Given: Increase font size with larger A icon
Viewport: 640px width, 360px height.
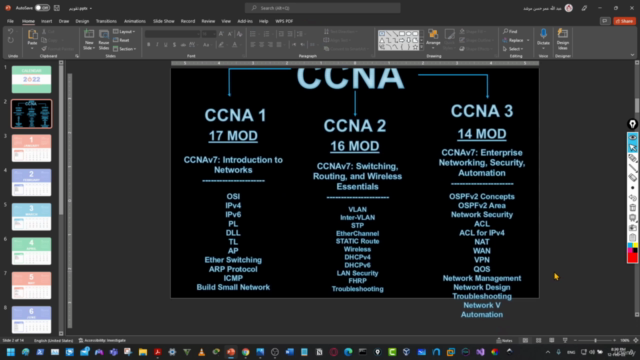Looking at the screenshot, I should tap(221, 34).
